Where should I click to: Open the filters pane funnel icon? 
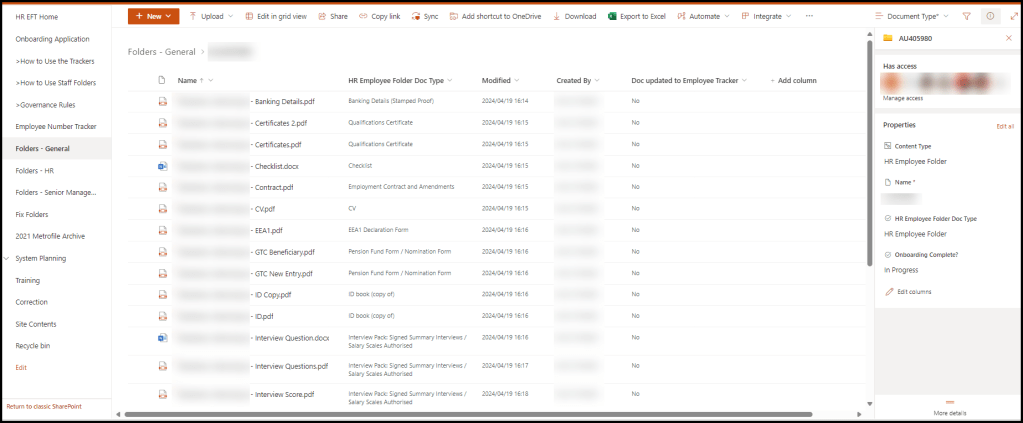point(966,17)
